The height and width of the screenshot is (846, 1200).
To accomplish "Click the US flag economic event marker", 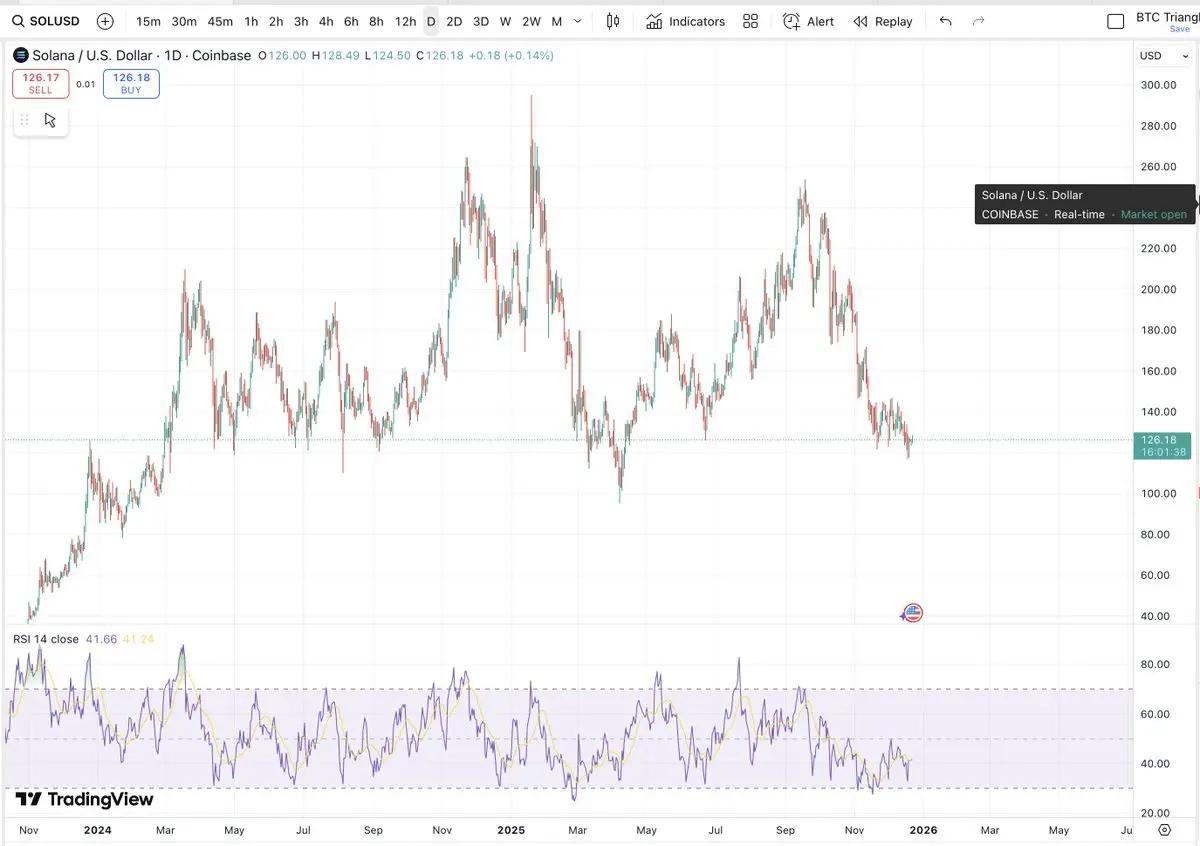I will tap(912, 613).
